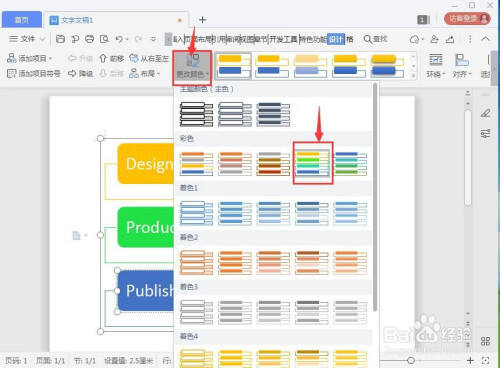The height and width of the screenshot is (368, 500).
Task: Switch to the 开发工具 developer tools tab
Action: click(283, 39)
